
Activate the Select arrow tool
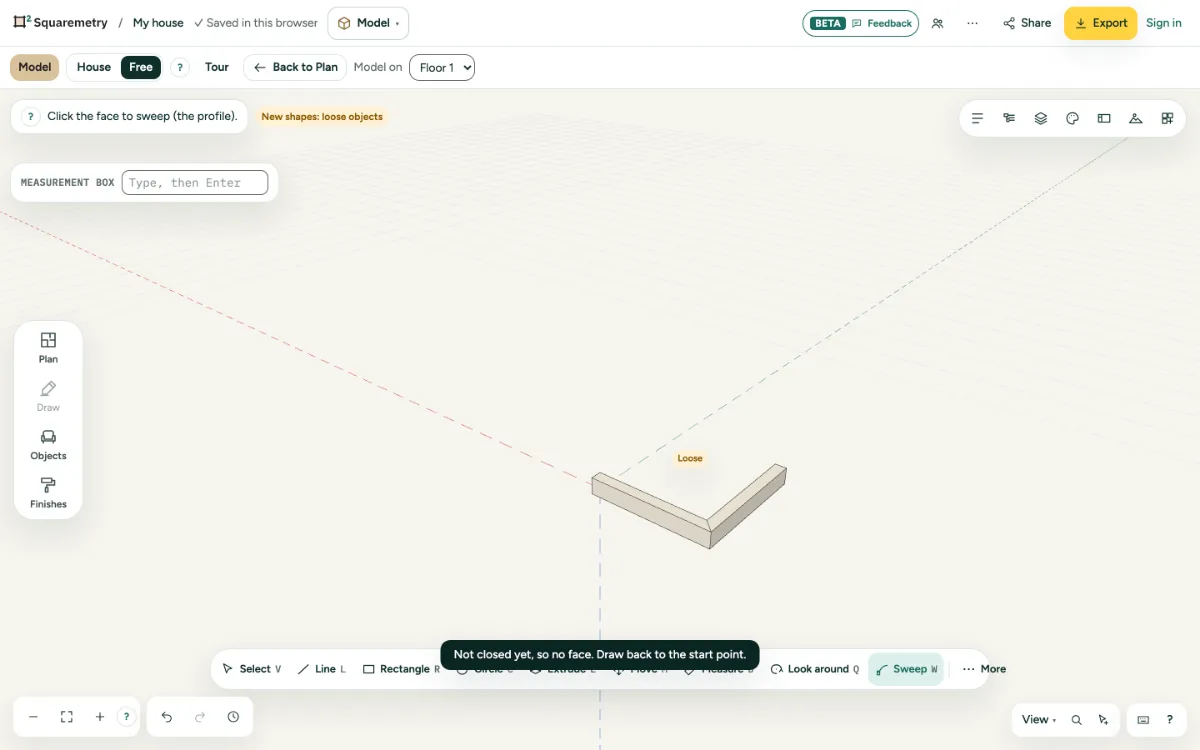251,669
